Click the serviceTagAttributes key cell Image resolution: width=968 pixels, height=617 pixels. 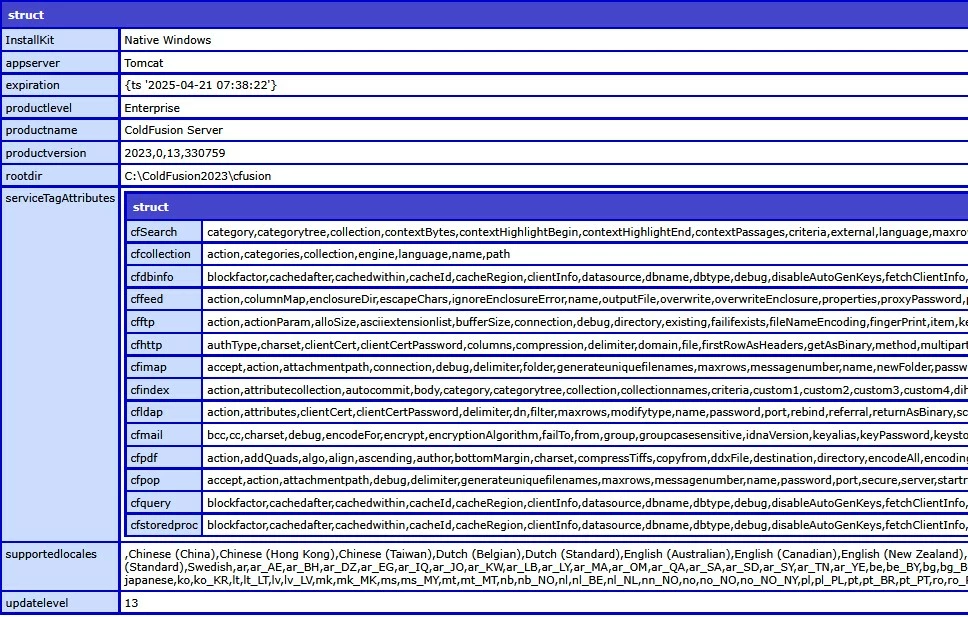pos(60,364)
